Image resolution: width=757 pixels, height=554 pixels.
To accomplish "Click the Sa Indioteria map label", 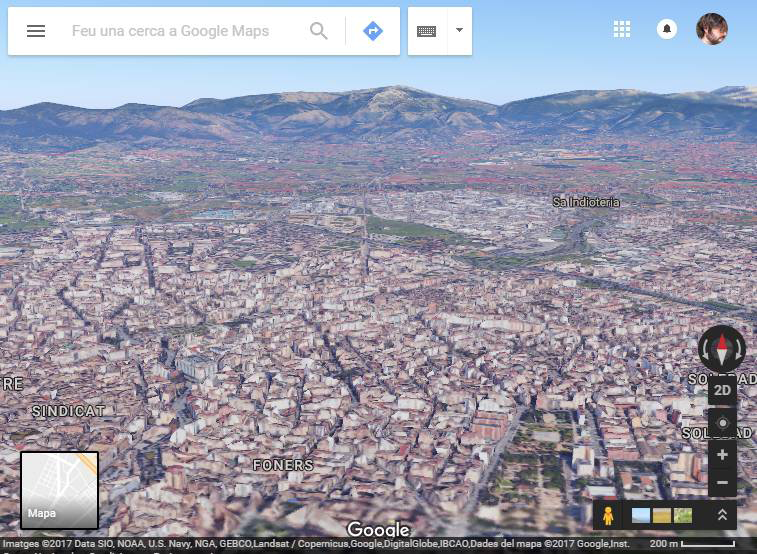I will [x=586, y=202].
